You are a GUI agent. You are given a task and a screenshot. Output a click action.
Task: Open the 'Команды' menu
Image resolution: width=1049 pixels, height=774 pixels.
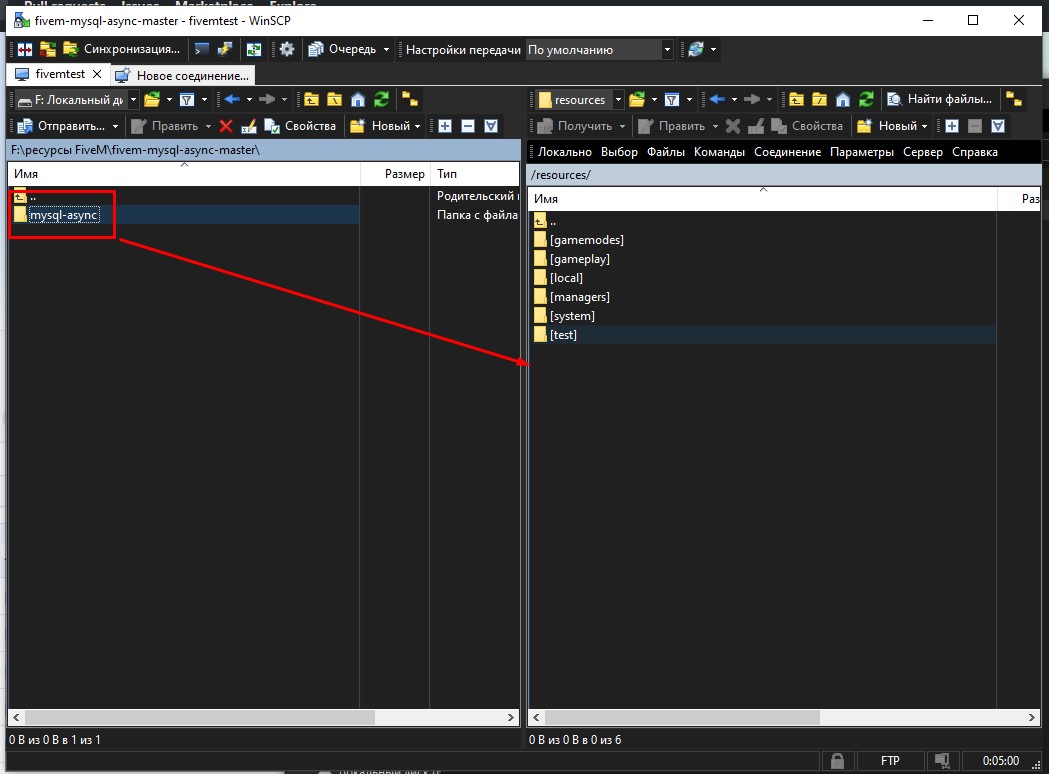click(x=719, y=152)
